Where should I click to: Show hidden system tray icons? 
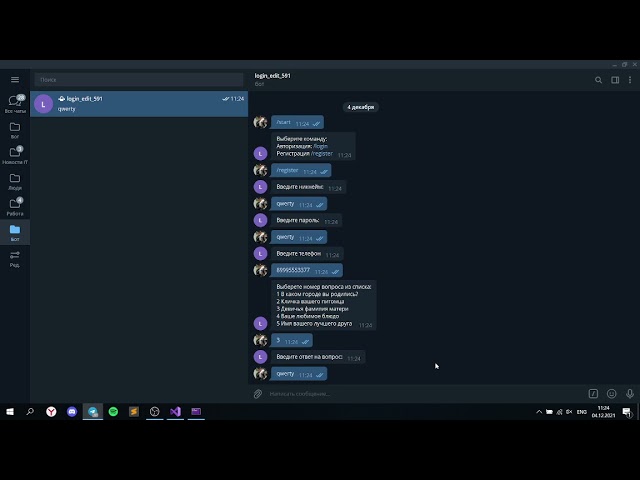click(539, 412)
